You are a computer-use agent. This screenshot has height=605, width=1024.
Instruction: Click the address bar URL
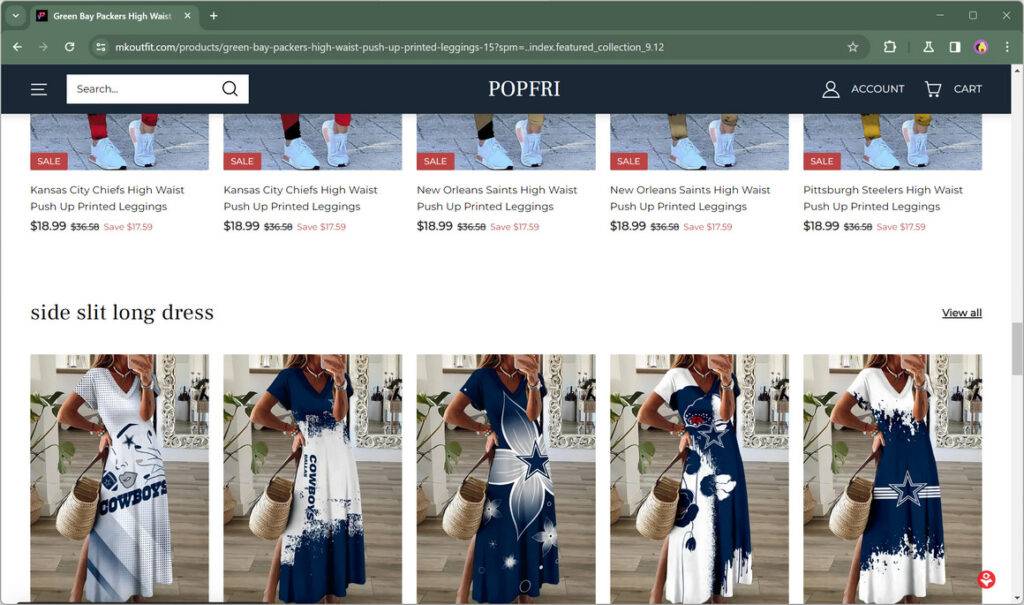point(389,47)
